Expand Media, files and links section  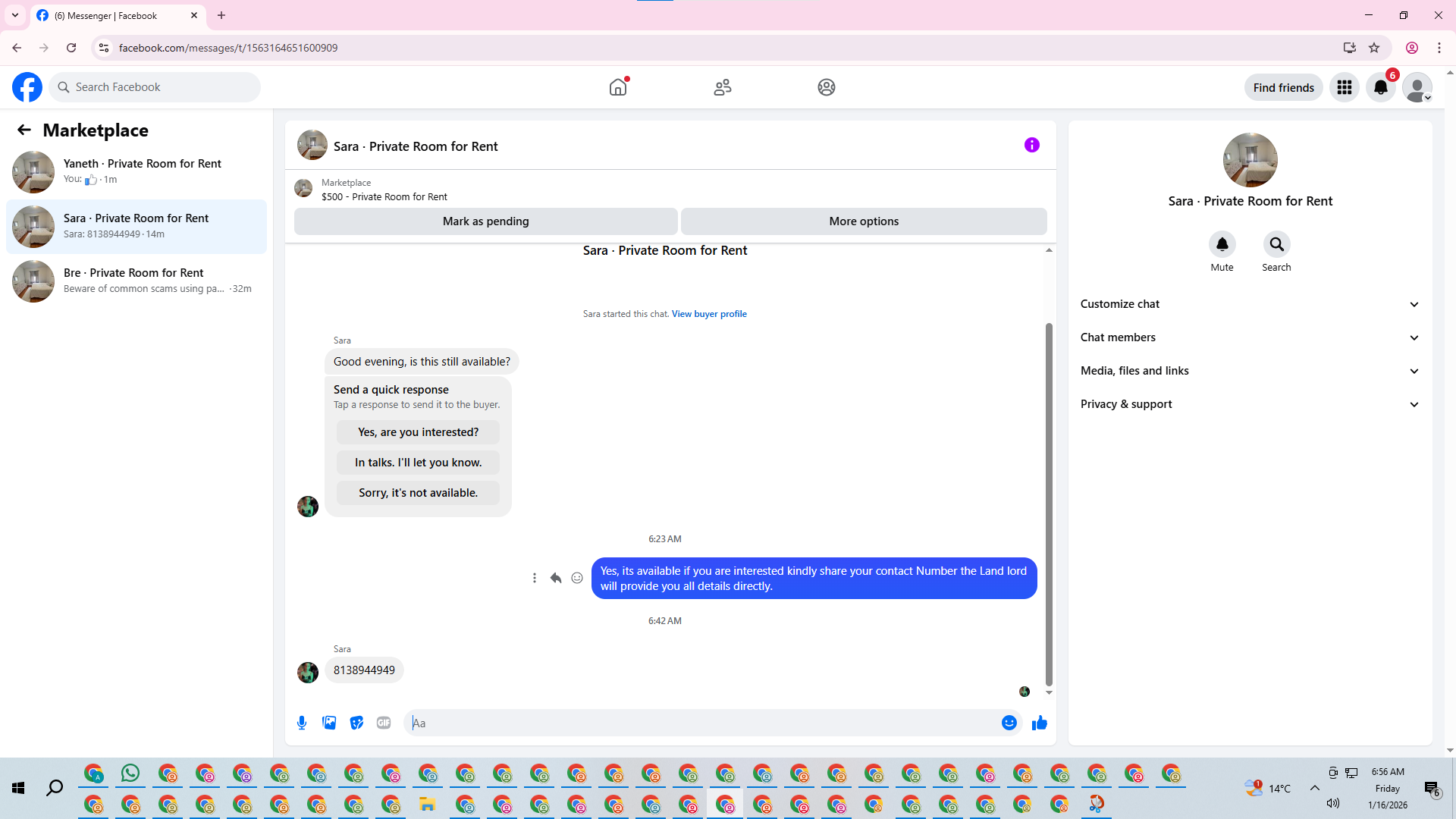pyautogui.click(x=1250, y=371)
